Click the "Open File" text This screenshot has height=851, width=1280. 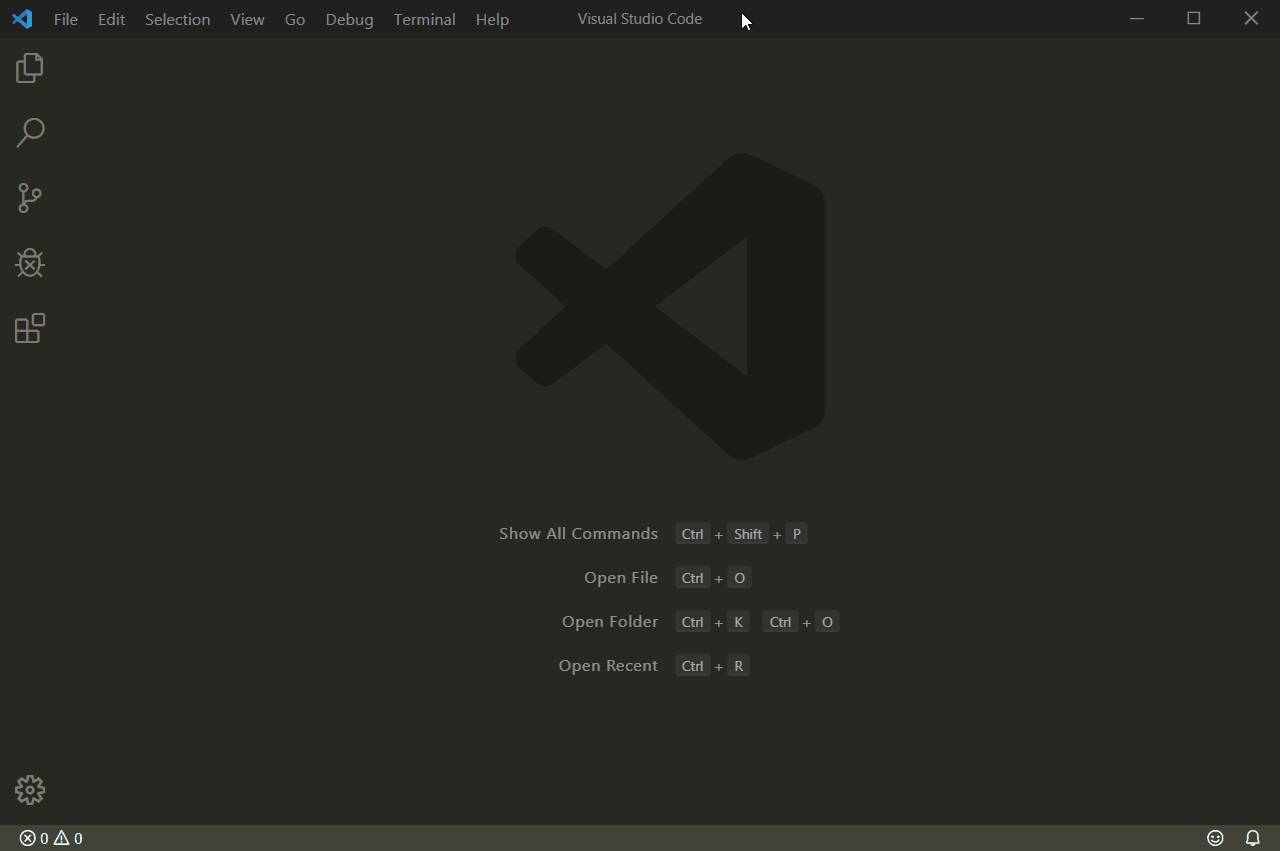[621, 578]
